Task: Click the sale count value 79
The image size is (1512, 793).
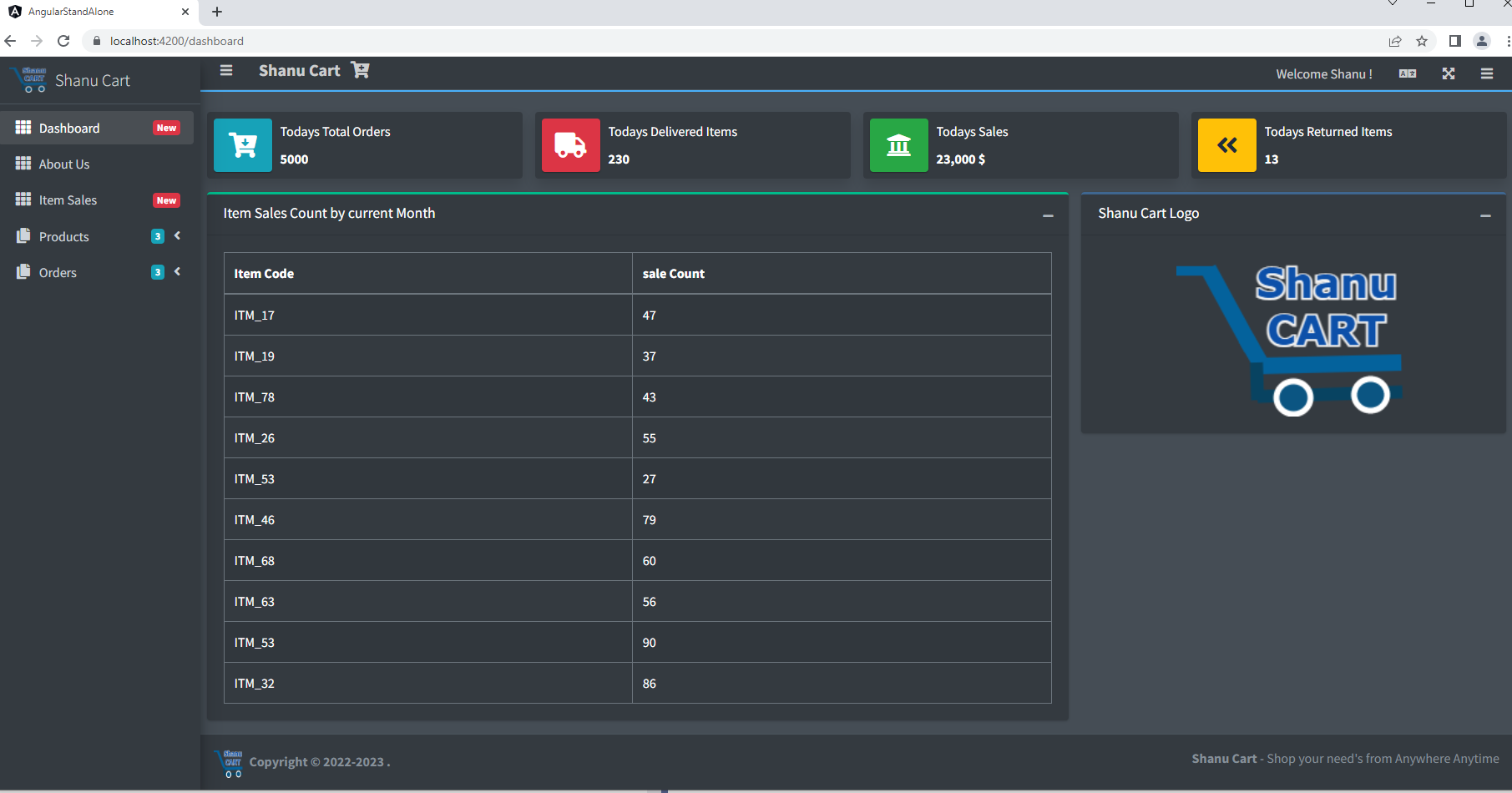Action: [x=650, y=520]
